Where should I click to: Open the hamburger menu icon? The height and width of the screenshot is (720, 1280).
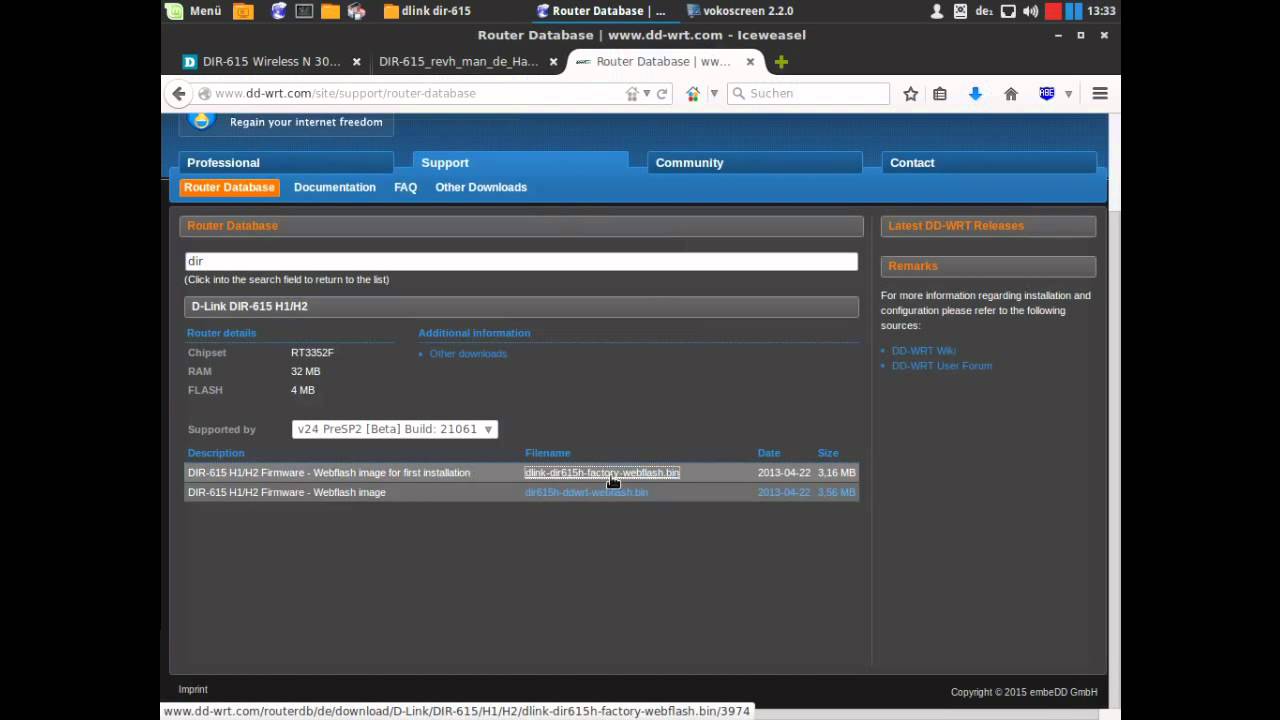(x=1100, y=93)
